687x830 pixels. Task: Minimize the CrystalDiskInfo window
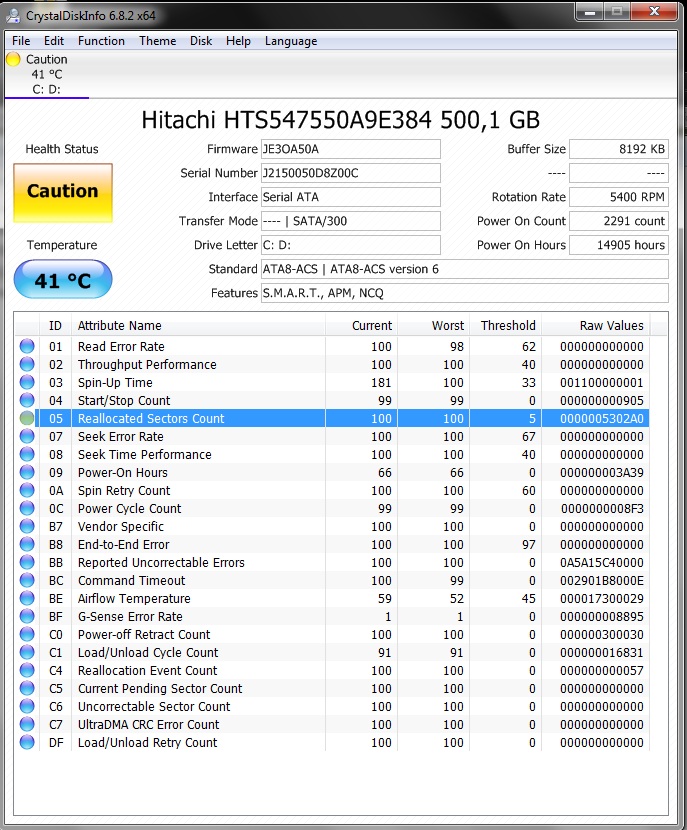pos(590,12)
